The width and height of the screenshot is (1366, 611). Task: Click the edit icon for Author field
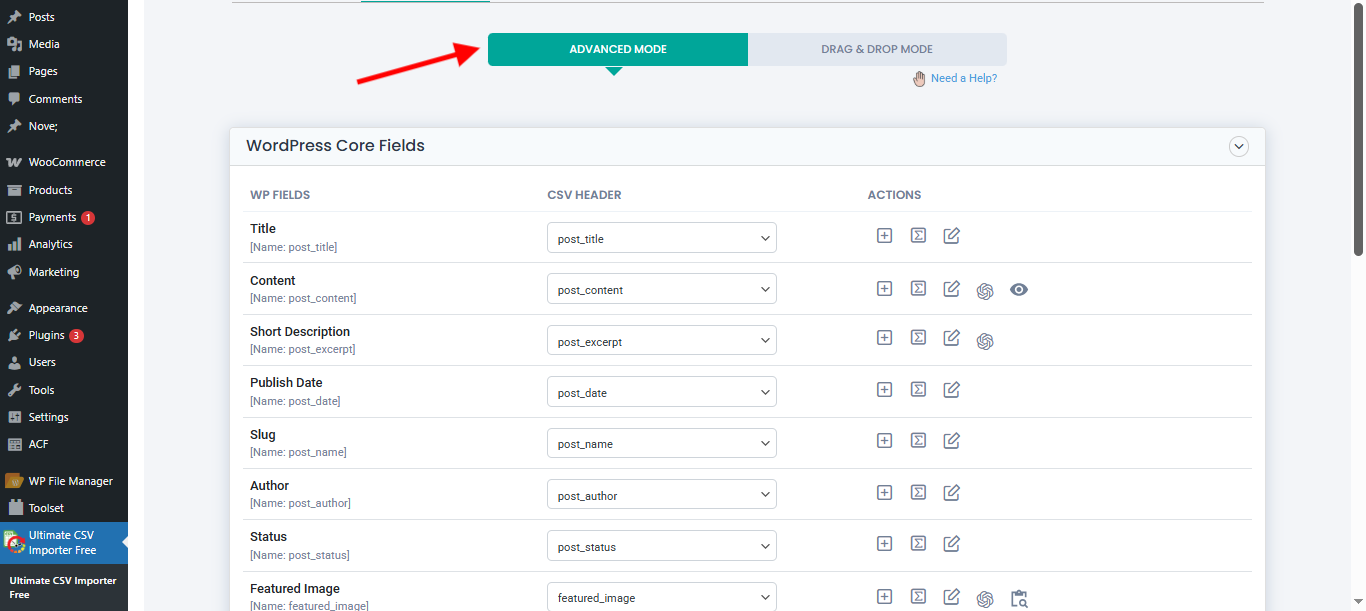[x=951, y=492]
